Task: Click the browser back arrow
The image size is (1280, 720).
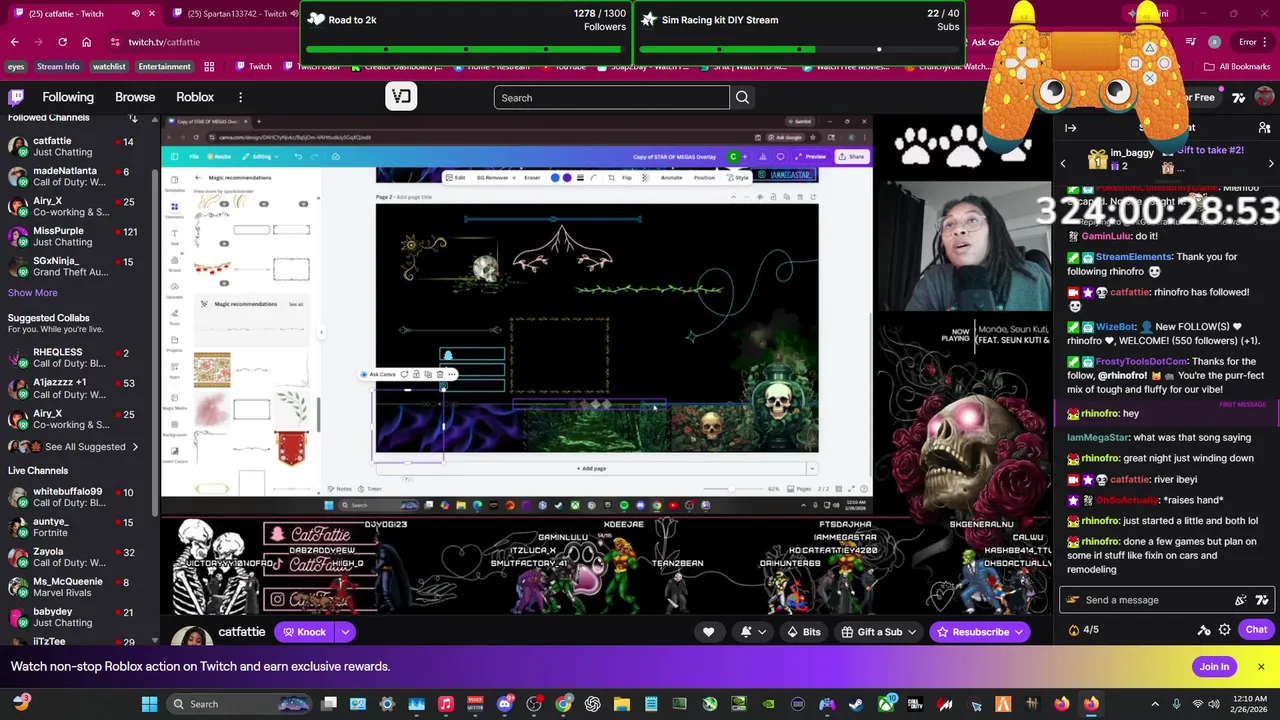Action: click(14, 42)
